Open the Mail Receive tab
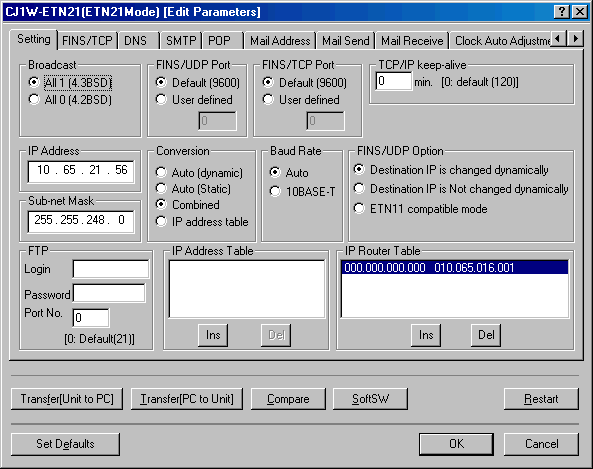The image size is (593, 469). (412, 40)
